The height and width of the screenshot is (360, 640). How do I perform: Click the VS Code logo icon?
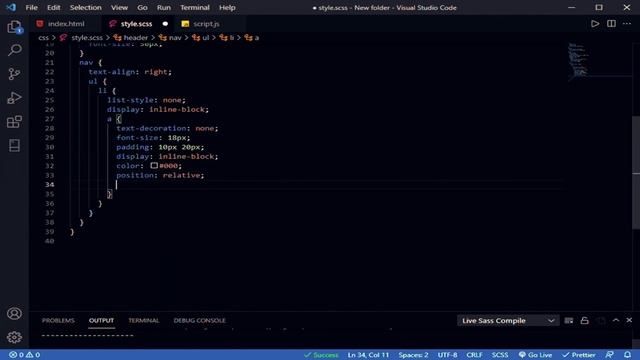coord(11,7)
